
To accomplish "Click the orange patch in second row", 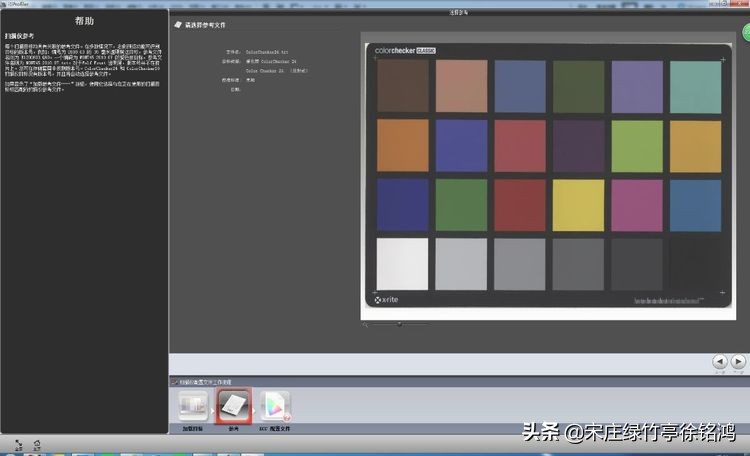I will [x=403, y=145].
